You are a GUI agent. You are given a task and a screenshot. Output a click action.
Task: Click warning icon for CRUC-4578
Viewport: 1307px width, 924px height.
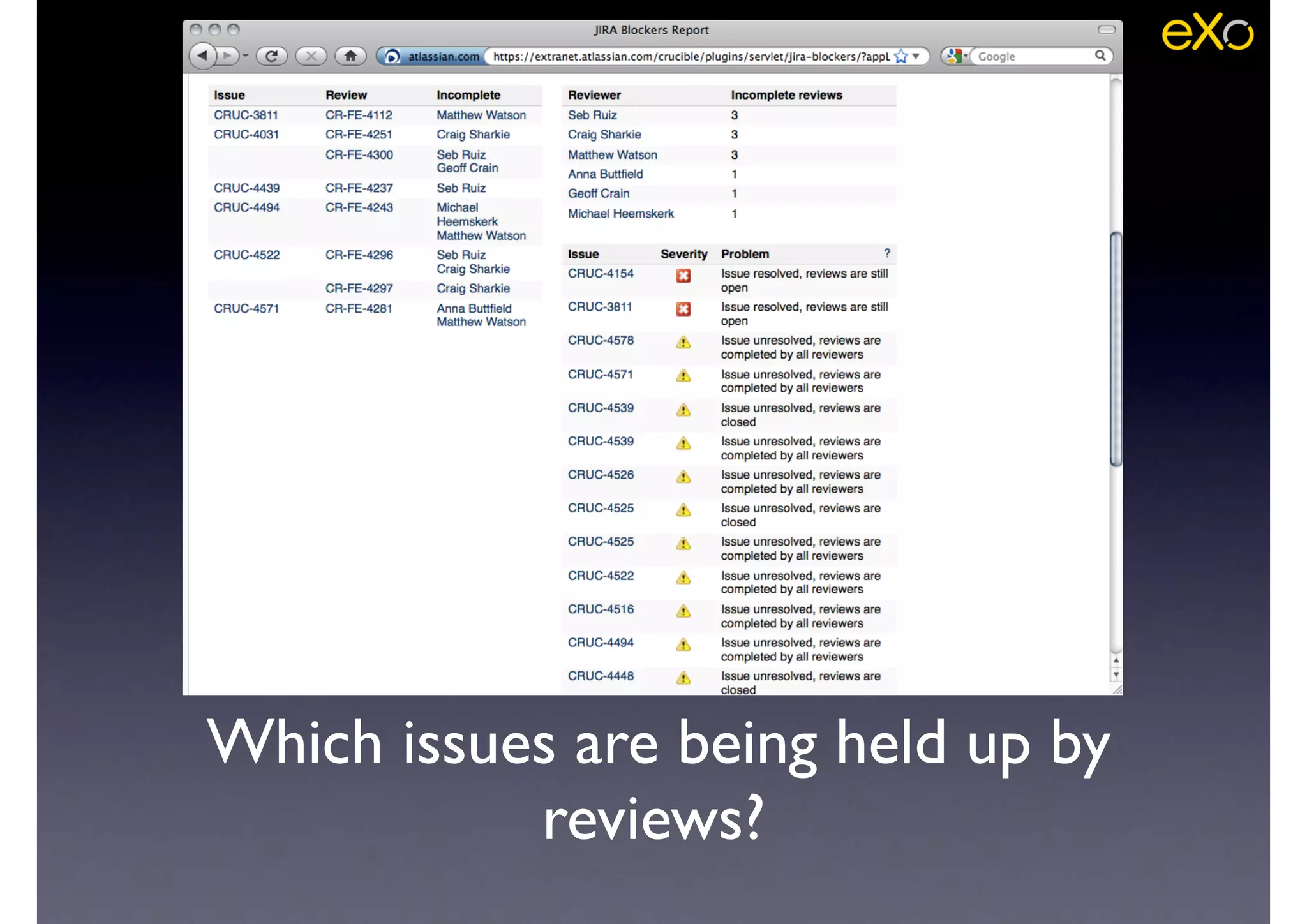683,343
